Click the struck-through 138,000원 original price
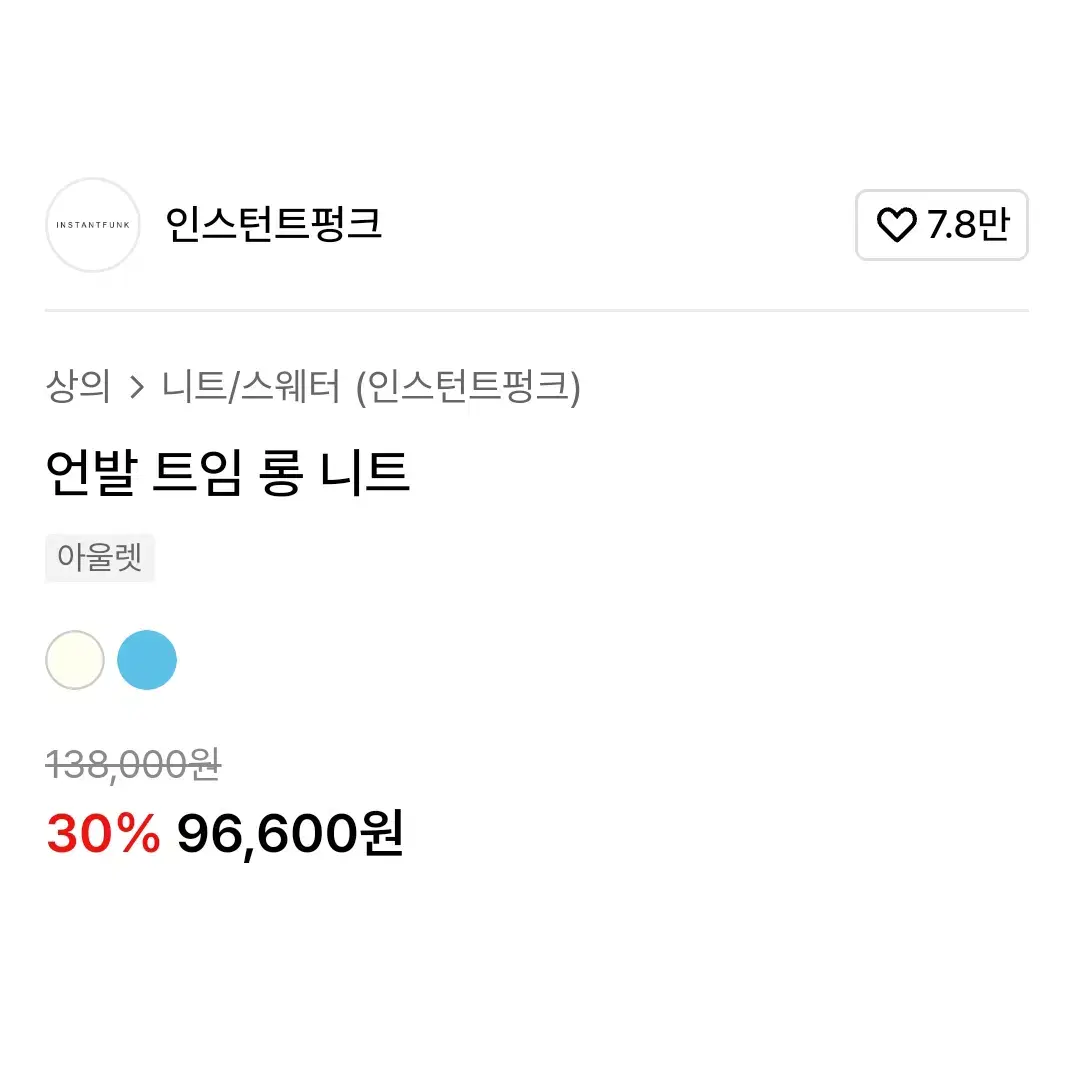 (x=134, y=765)
